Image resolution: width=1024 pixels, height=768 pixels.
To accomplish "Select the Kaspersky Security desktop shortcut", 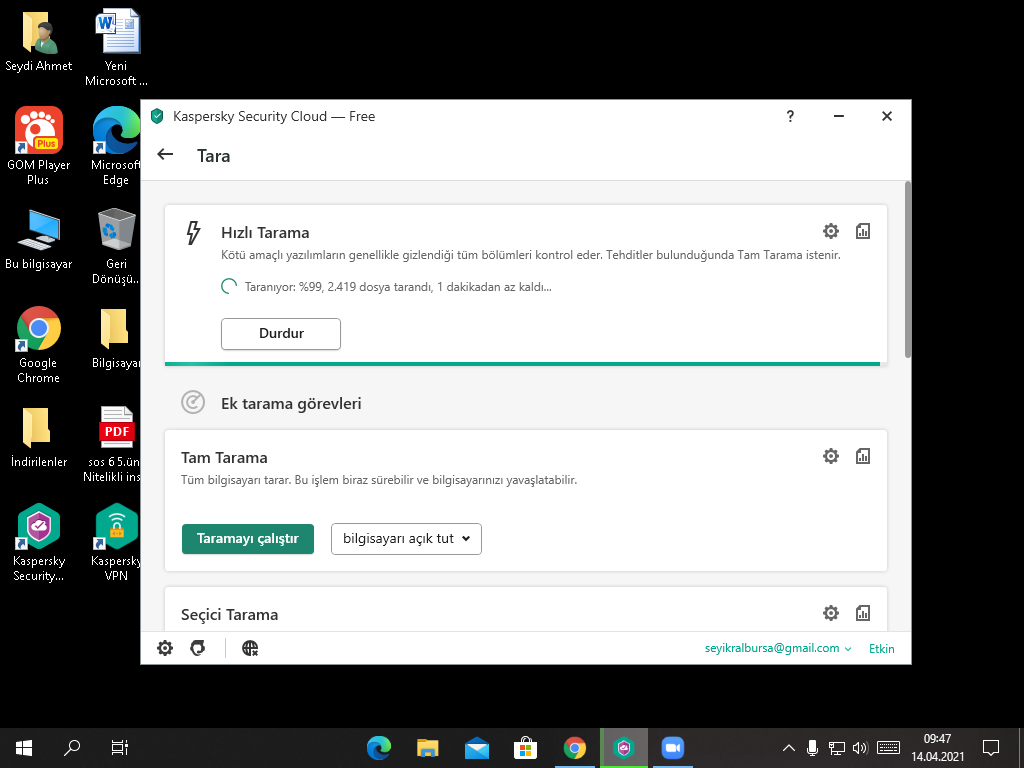I will [39, 543].
